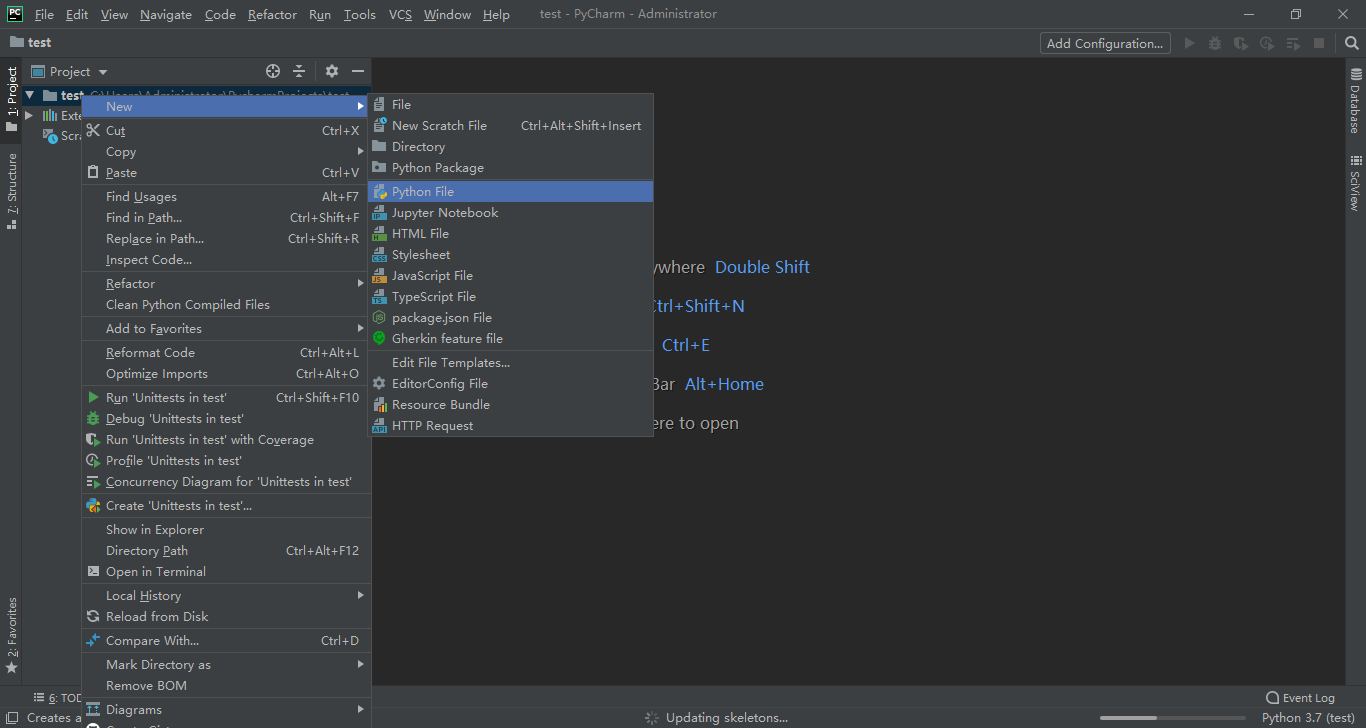Click the Concurrency Diagram toolbar icon

1293,43
